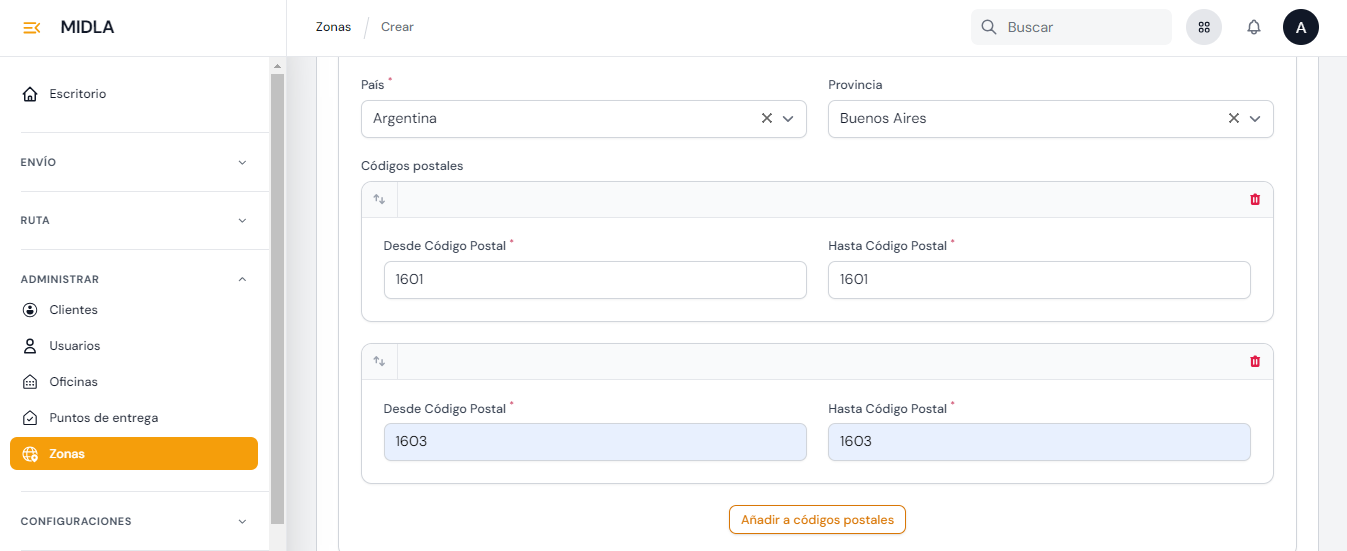Open the apps grid icon in header
This screenshot has height=551, width=1347.
[x=1204, y=28]
